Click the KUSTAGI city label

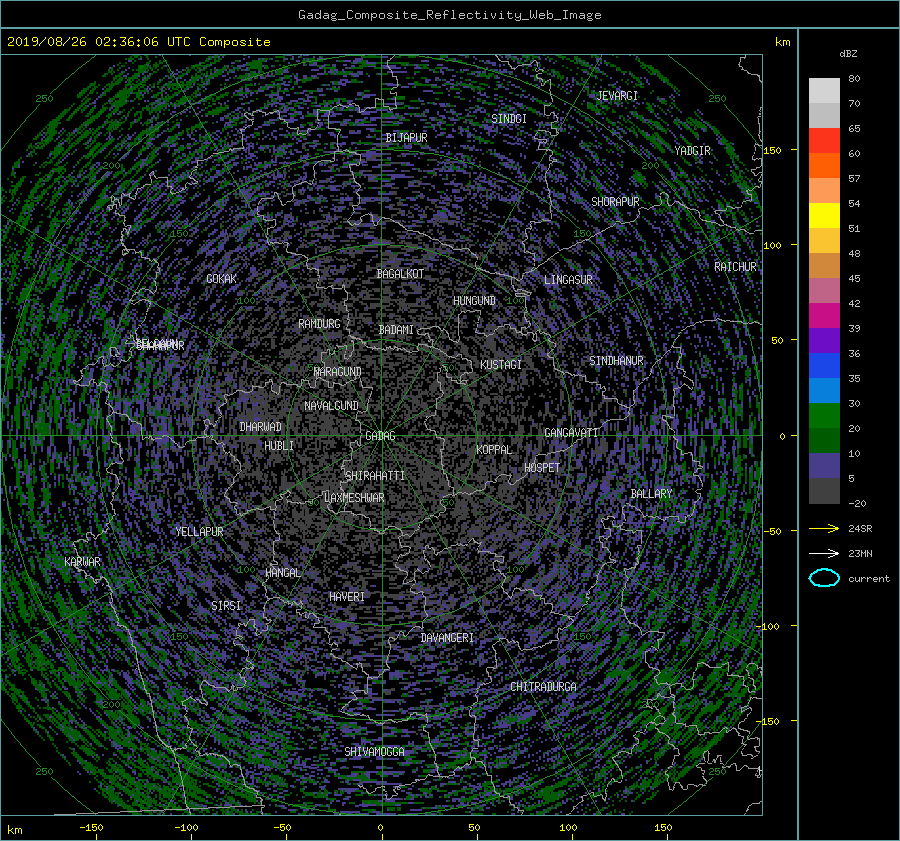click(501, 365)
